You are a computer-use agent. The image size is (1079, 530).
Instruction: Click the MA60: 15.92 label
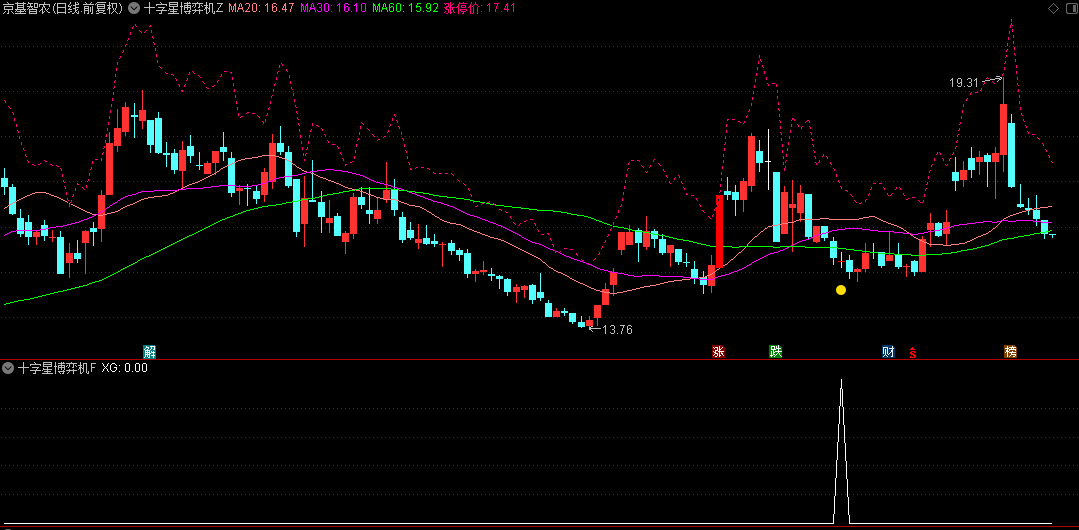click(405, 8)
